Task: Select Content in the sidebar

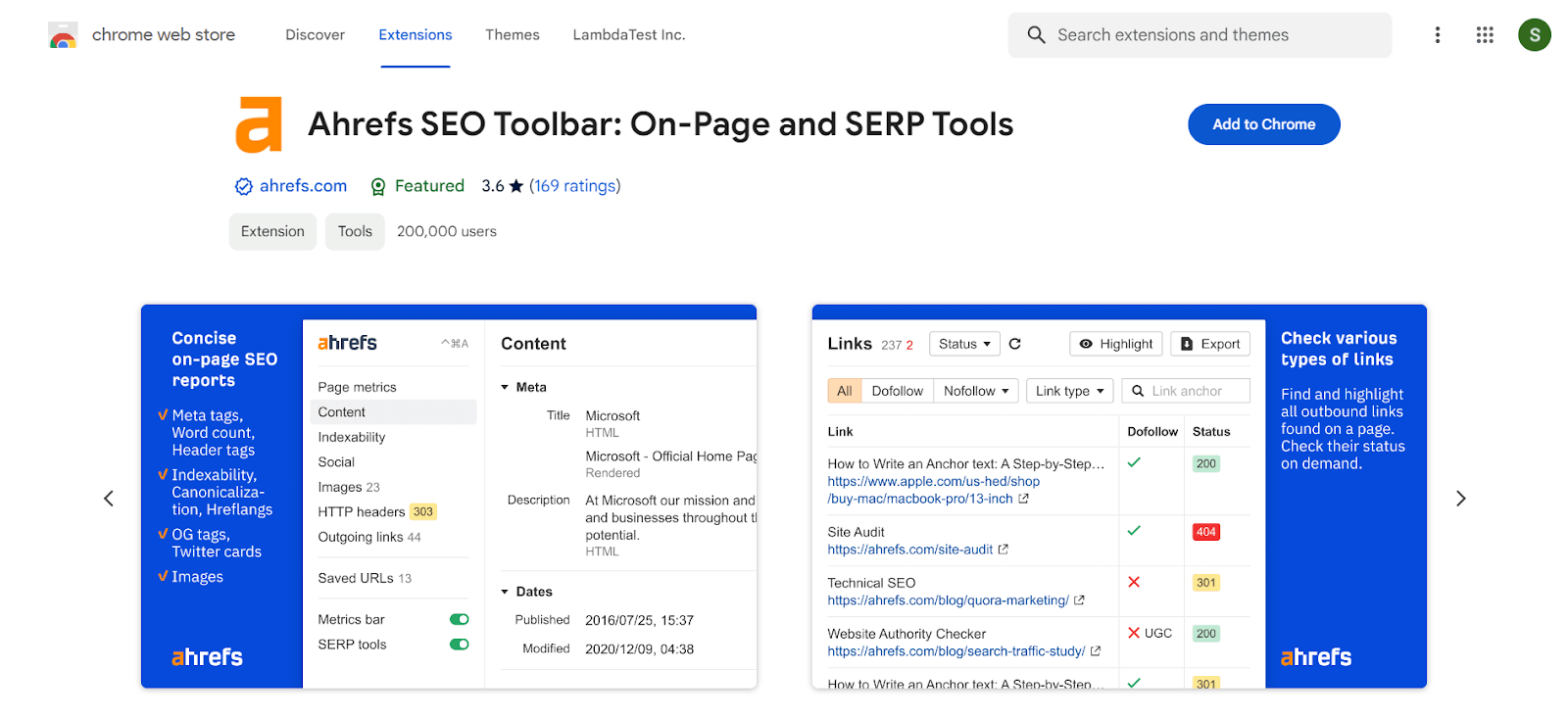Action: pyautogui.click(x=393, y=412)
